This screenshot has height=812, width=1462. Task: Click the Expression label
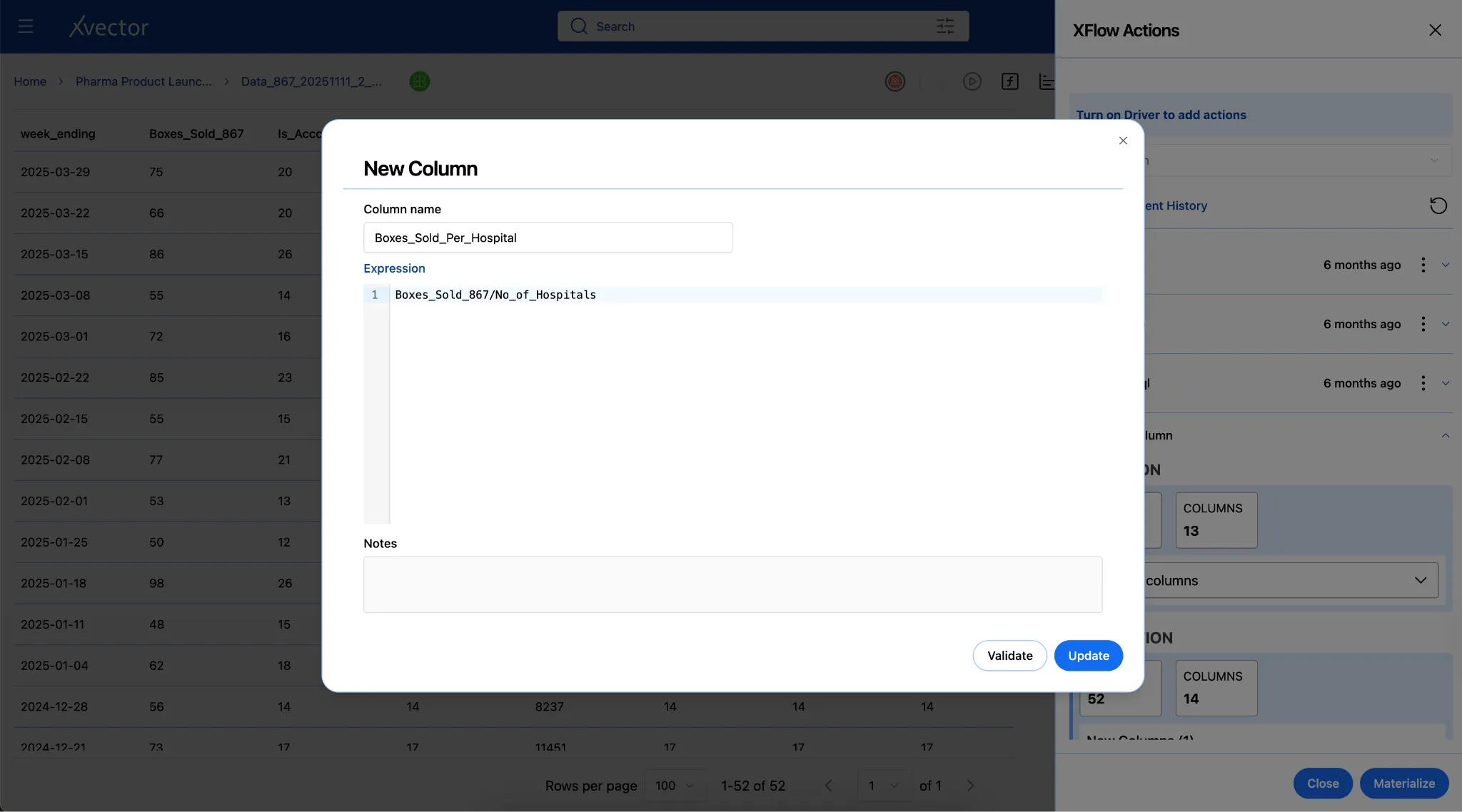point(394,268)
